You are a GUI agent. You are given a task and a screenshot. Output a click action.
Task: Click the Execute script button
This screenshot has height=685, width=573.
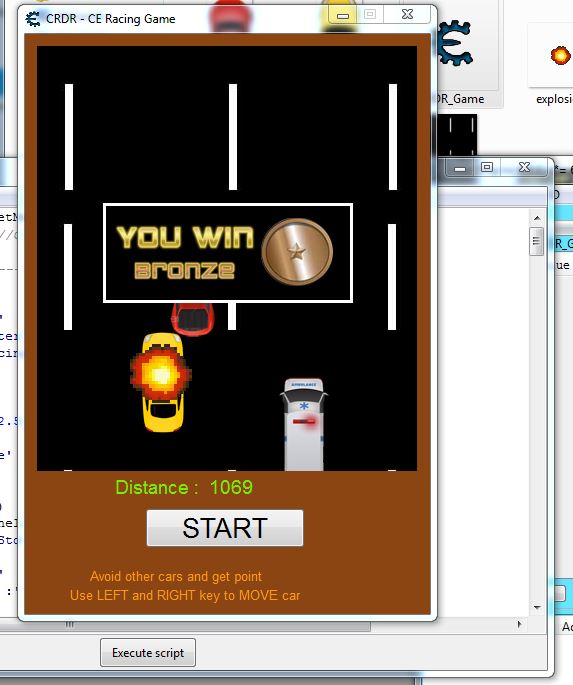(x=148, y=653)
